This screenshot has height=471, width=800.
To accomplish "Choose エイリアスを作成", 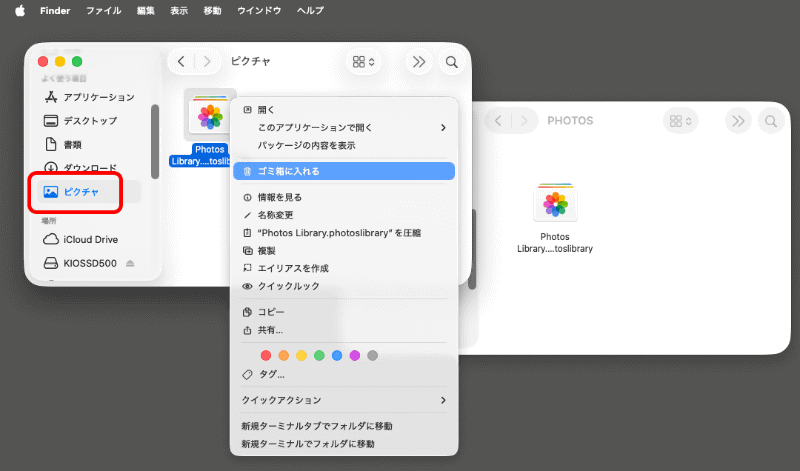I will (x=344, y=268).
